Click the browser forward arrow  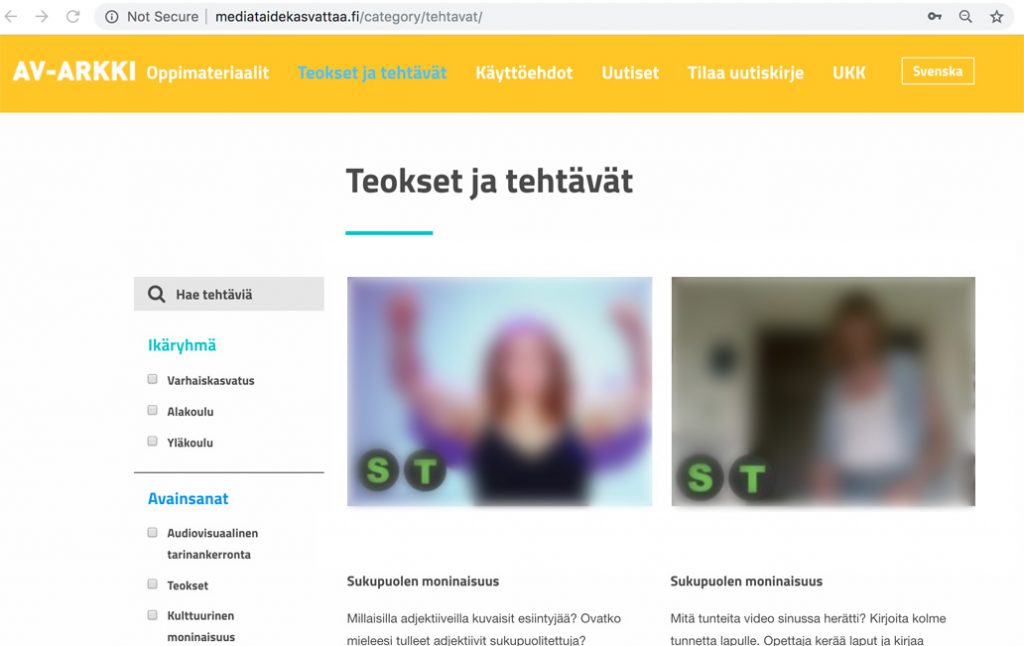coord(42,16)
